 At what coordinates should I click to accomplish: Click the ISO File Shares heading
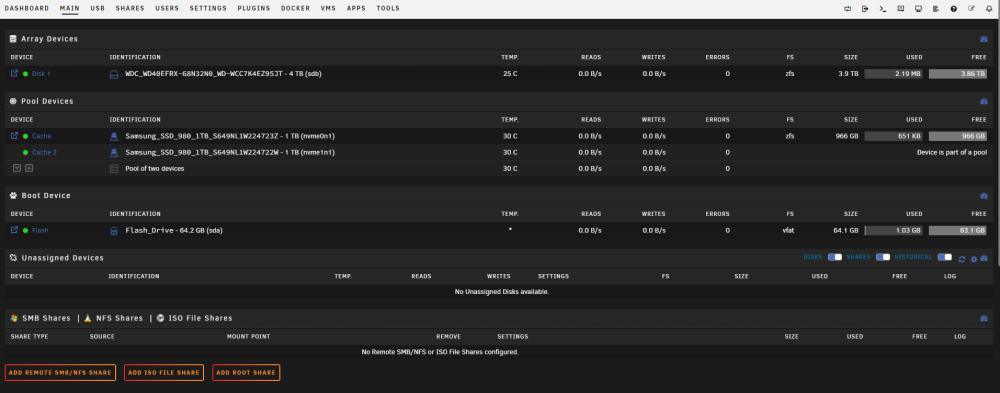(x=200, y=318)
